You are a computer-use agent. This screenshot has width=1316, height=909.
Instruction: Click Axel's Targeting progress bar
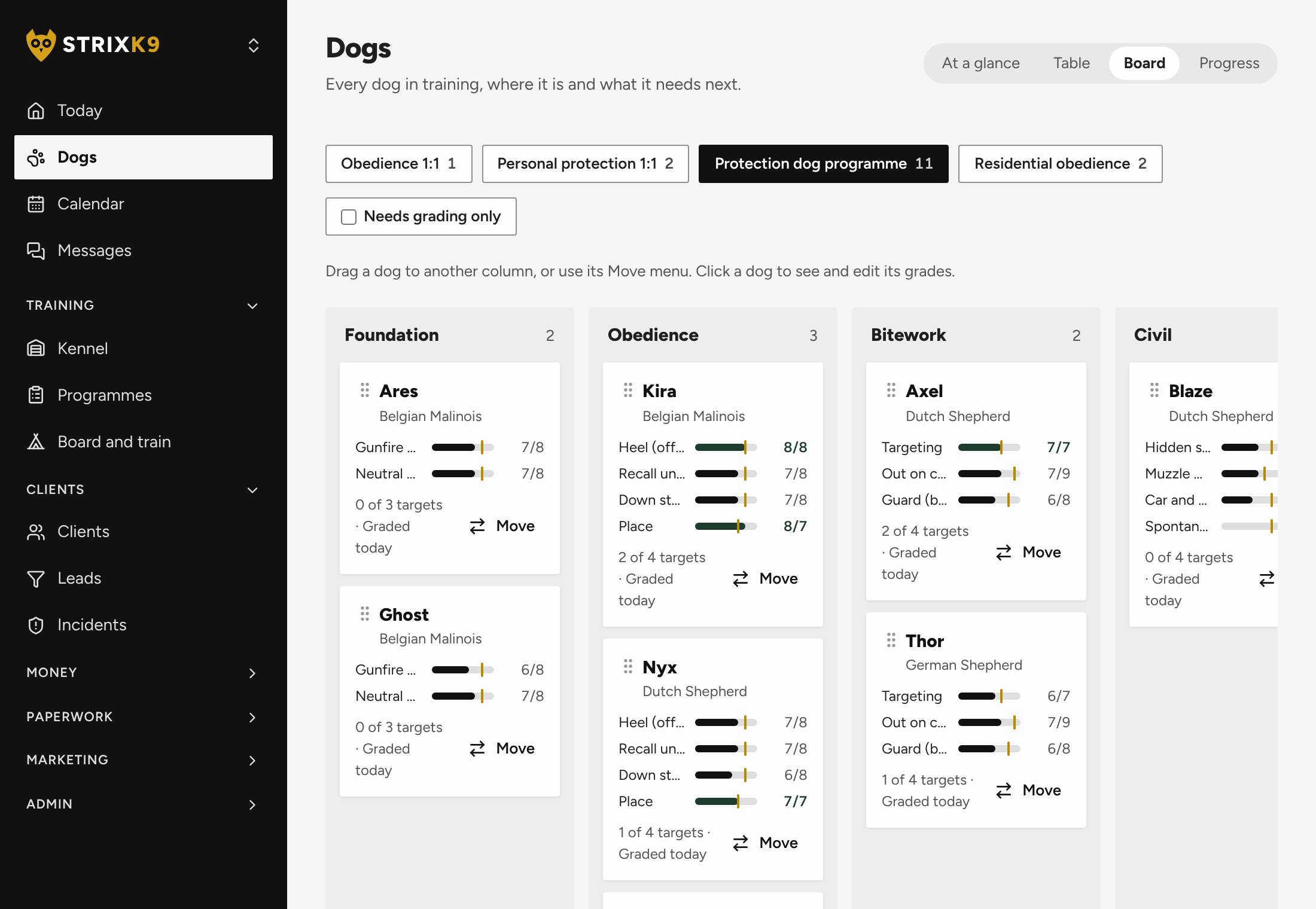pyautogui.click(x=989, y=447)
